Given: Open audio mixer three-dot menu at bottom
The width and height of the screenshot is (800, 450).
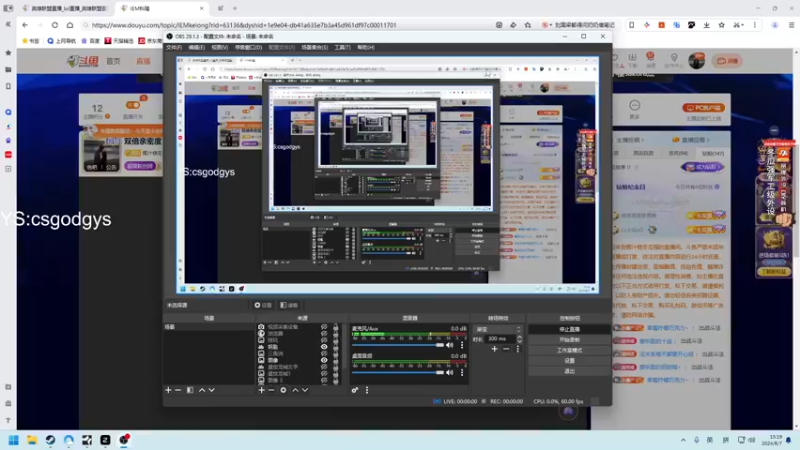Looking at the screenshot, I should pyautogui.click(x=367, y=390).
